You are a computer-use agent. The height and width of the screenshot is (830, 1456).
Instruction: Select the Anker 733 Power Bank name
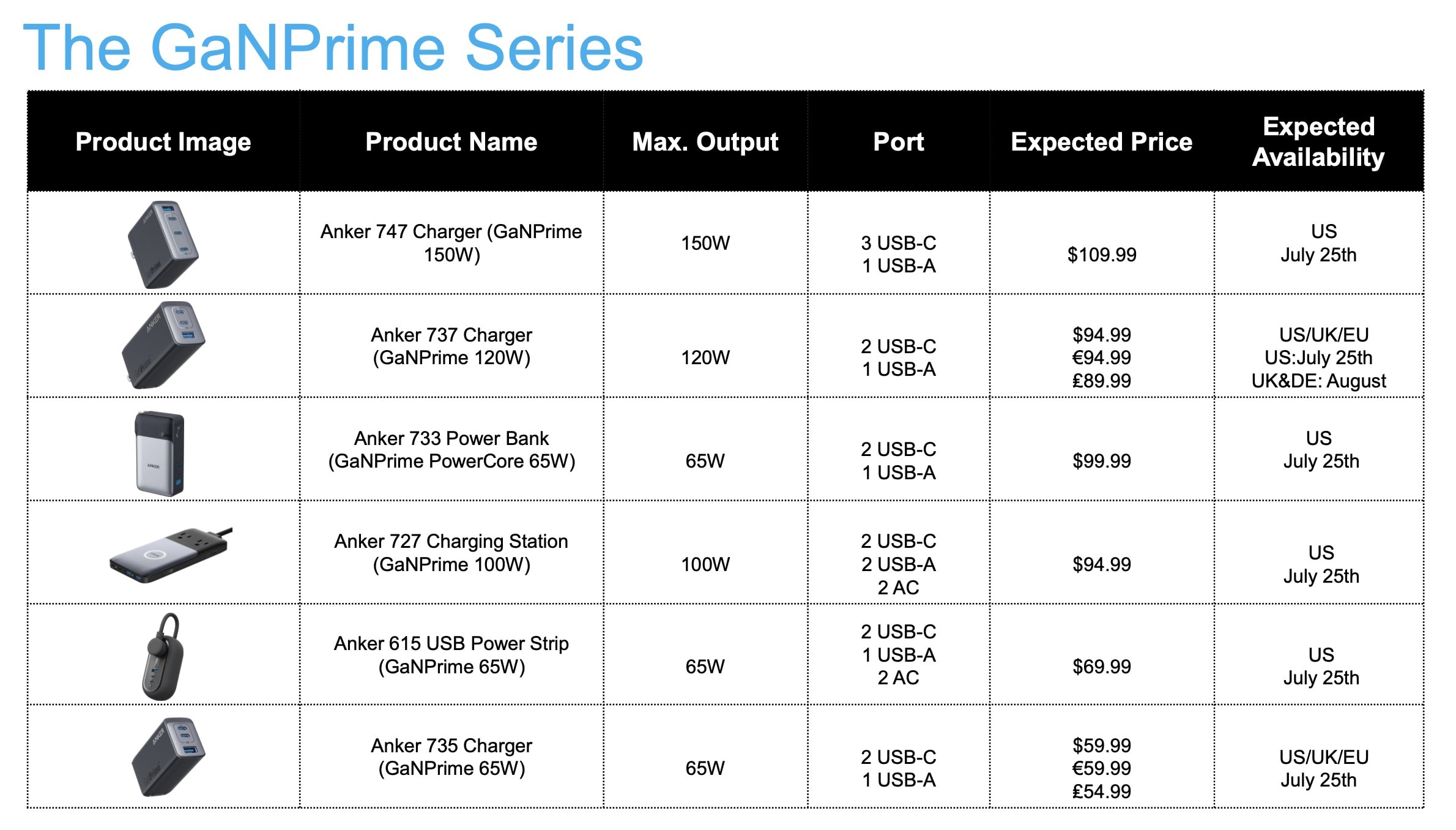click(x=451, y=450)
